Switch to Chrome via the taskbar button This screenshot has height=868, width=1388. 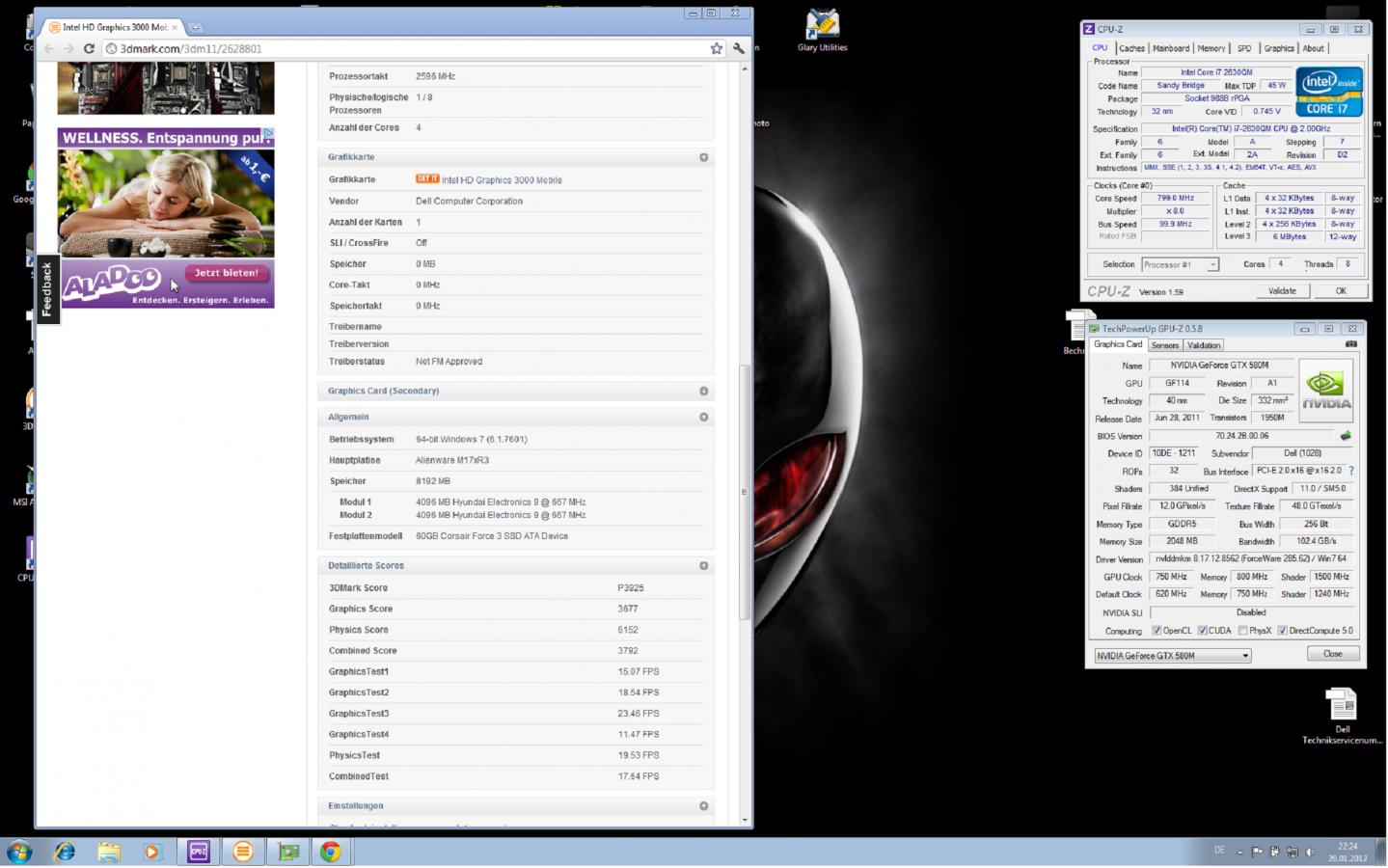click(x=331, y=852)
